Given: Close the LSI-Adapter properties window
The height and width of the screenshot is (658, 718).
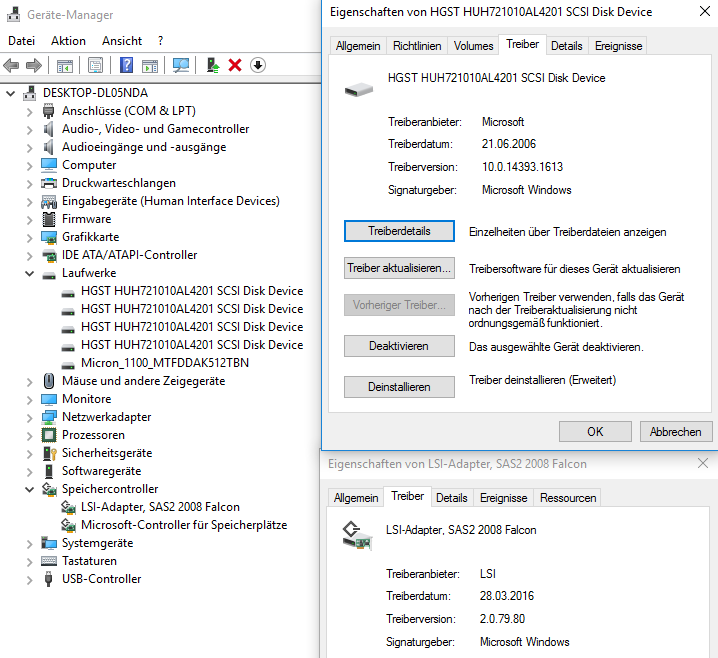Looking at the screenshot, I should point(703,463).
